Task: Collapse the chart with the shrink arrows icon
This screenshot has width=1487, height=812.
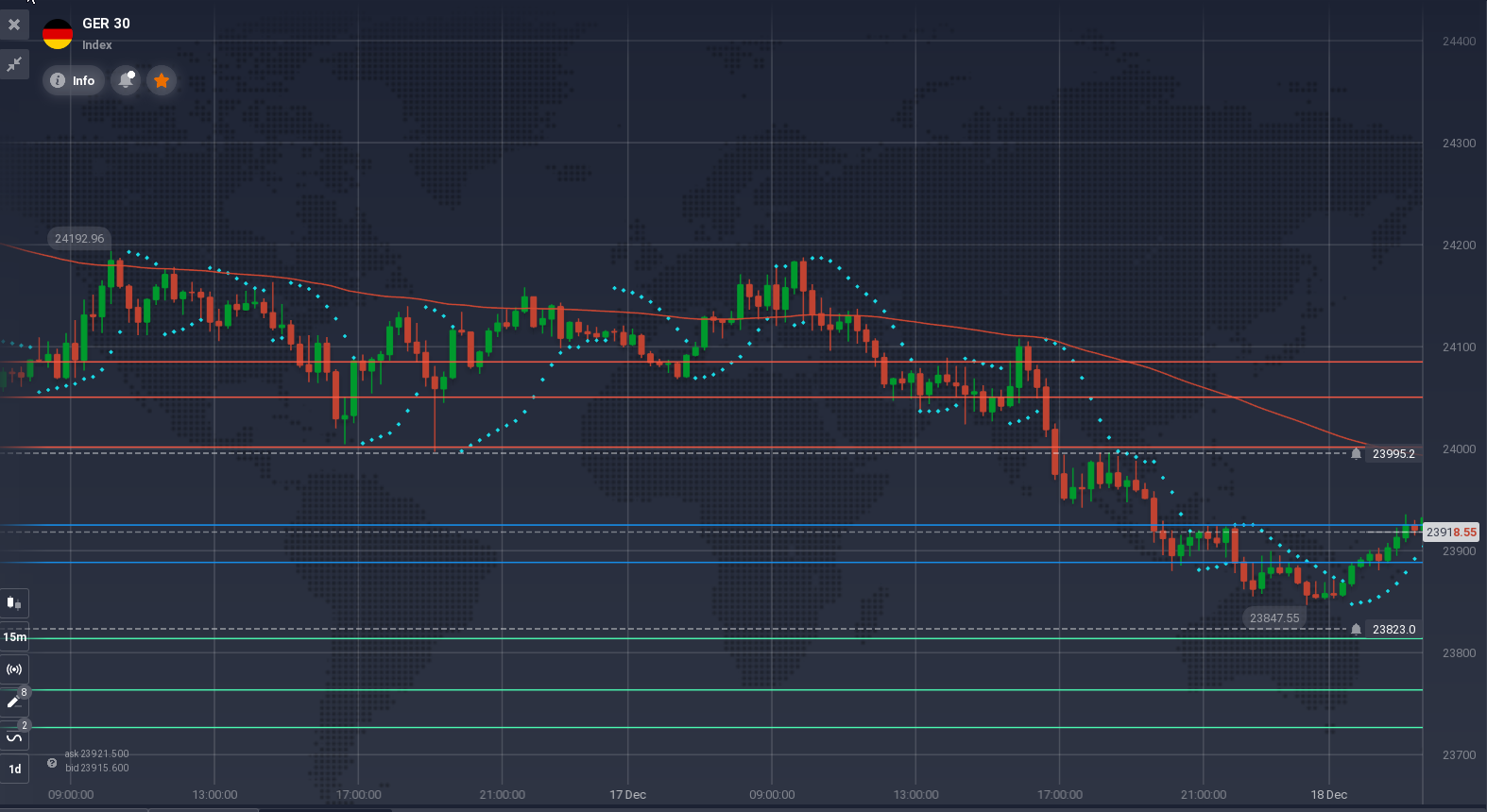Action: pyautogui.click(x=14, y=64)
